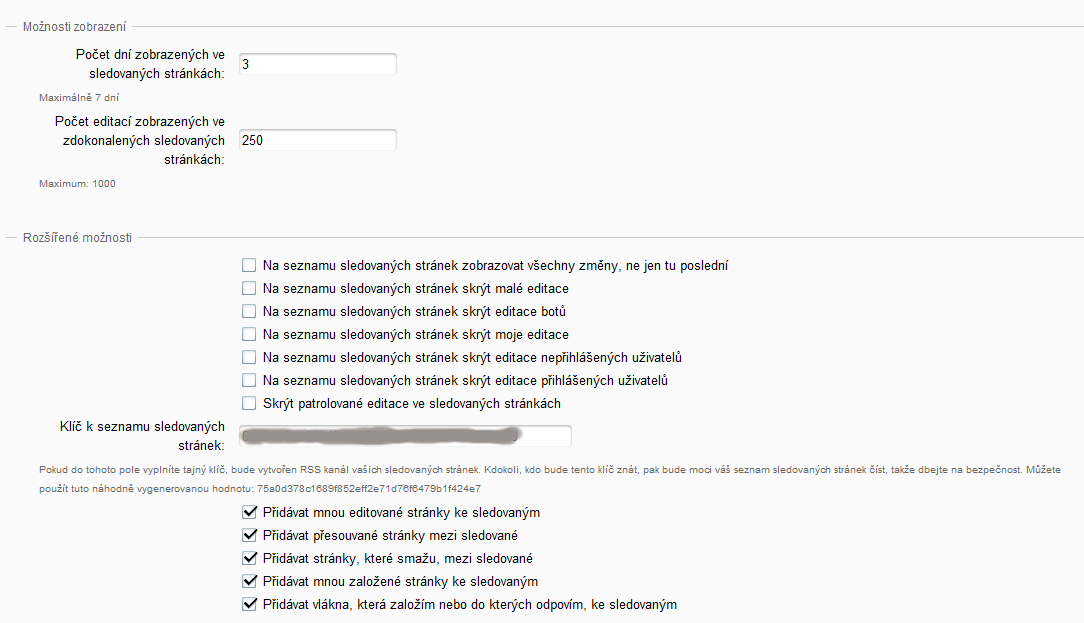
Task: Check 'skrýt editace nepřihlášených uživatelů' box
Action: 249,358
